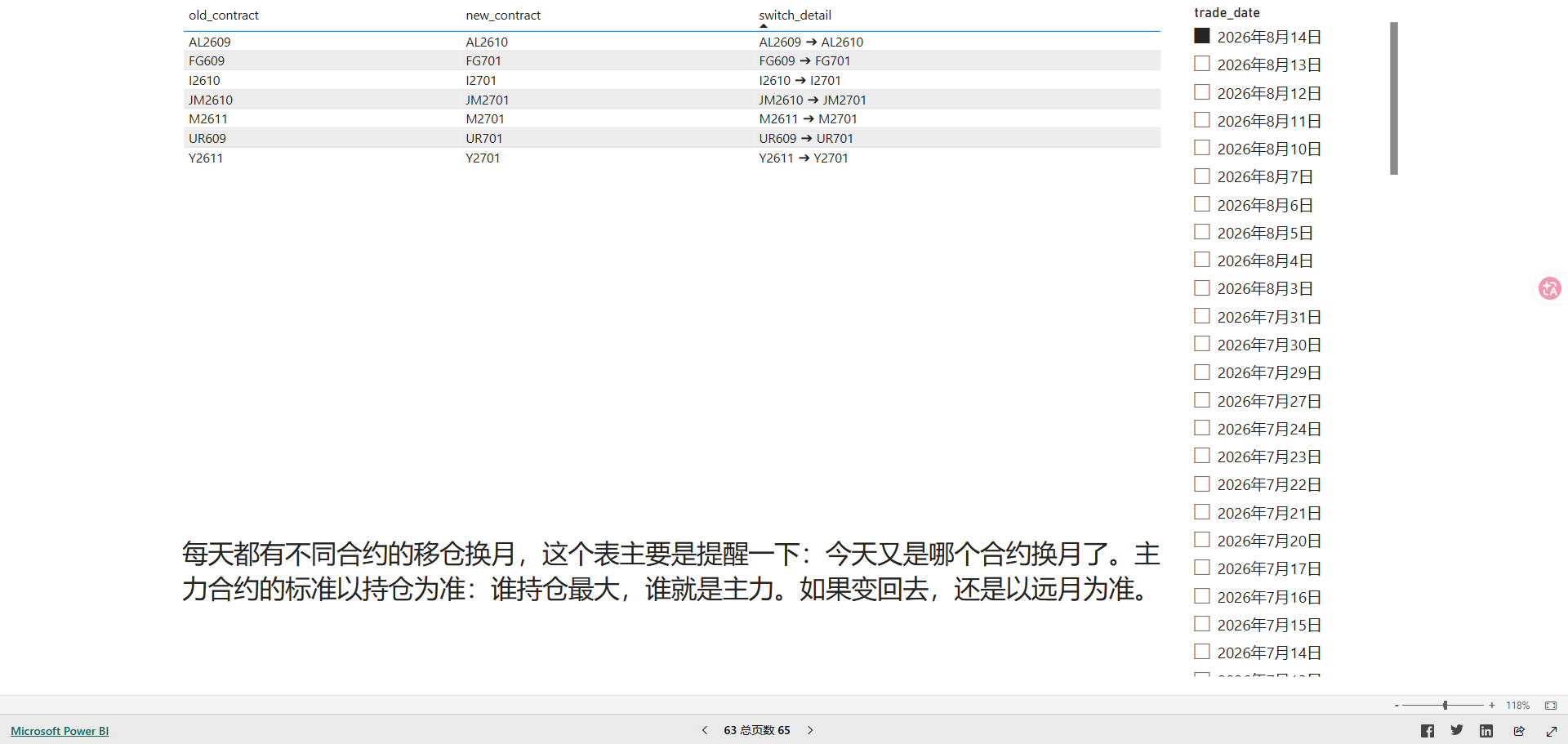Check the 2026年8月7日 date checkbox
Viewport: 1568px width, 744px height.
click(x=1202, y=176)
